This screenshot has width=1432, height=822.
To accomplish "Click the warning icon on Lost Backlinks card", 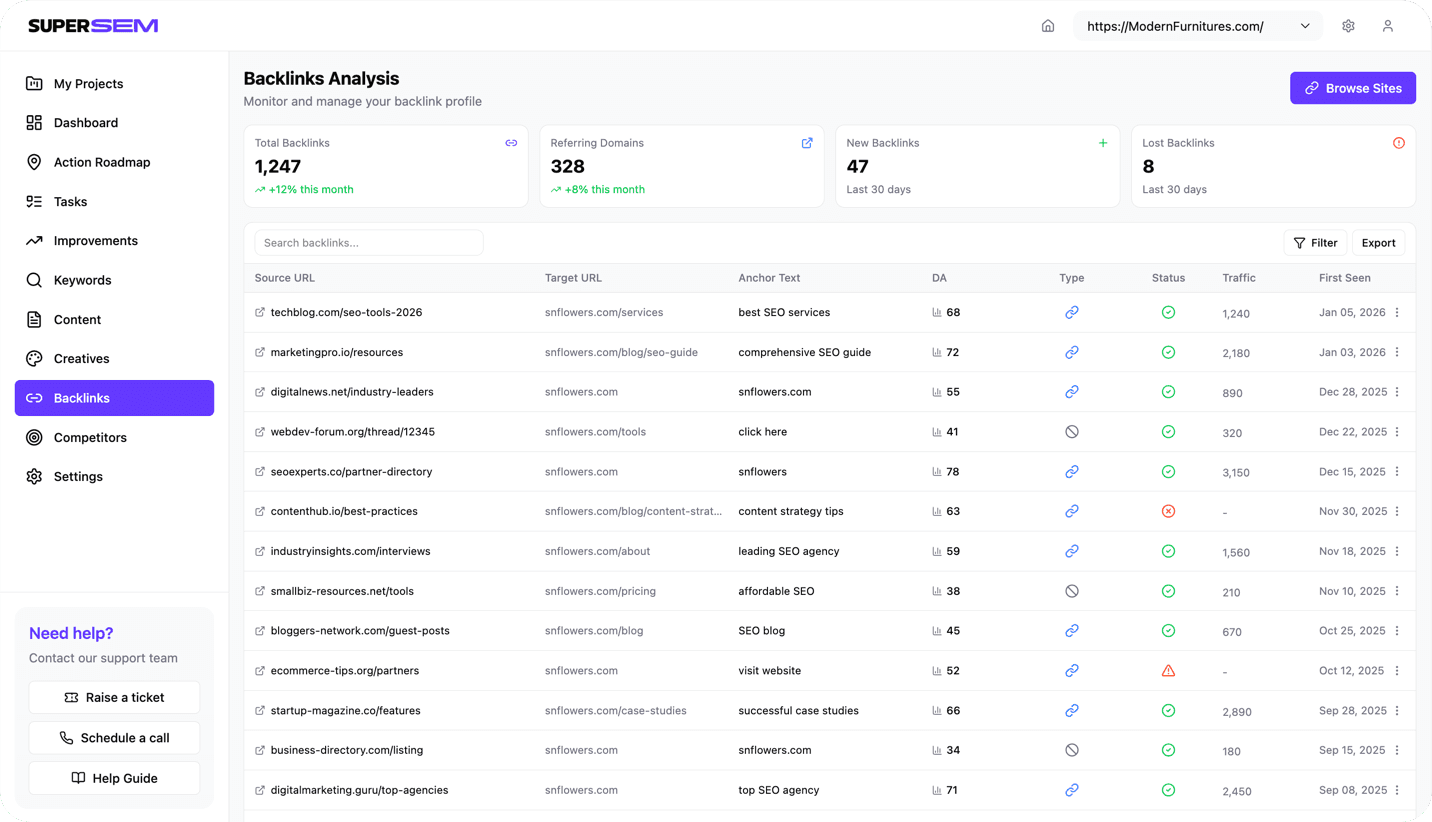I will coord(1398,143).
